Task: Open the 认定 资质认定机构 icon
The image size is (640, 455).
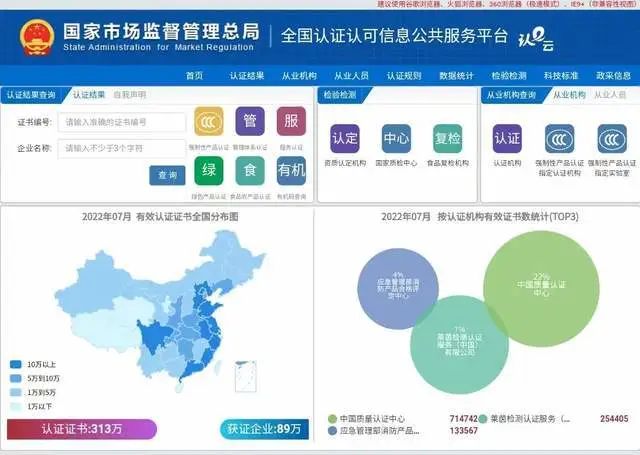Action: pyautogui.click(x=345, y=138)
